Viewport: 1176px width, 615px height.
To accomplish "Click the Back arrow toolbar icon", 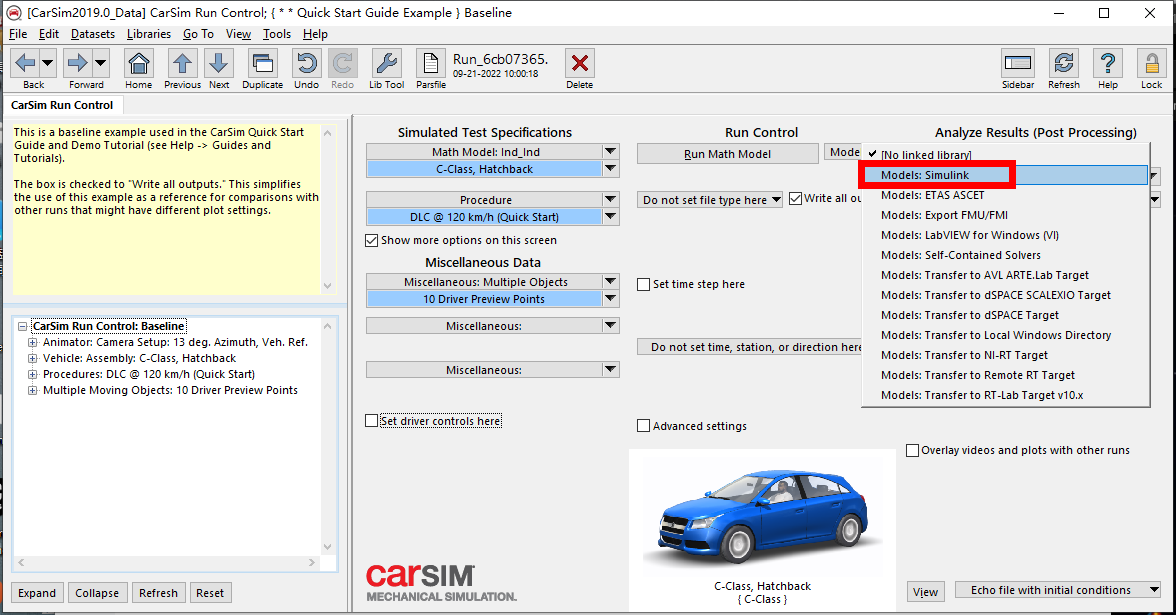I will [25, 64].
